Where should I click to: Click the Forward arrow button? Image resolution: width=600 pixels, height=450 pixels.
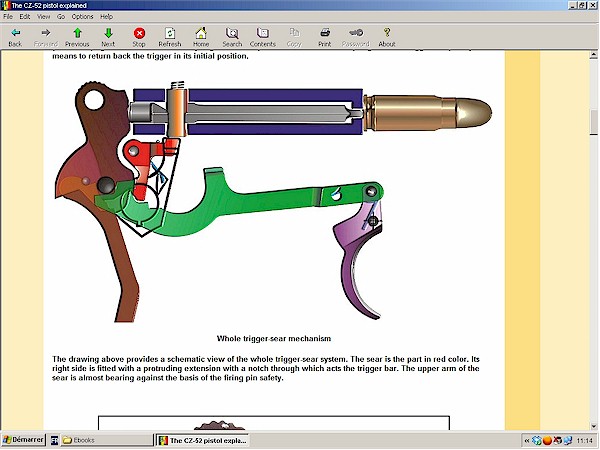[x=46, y=37]
